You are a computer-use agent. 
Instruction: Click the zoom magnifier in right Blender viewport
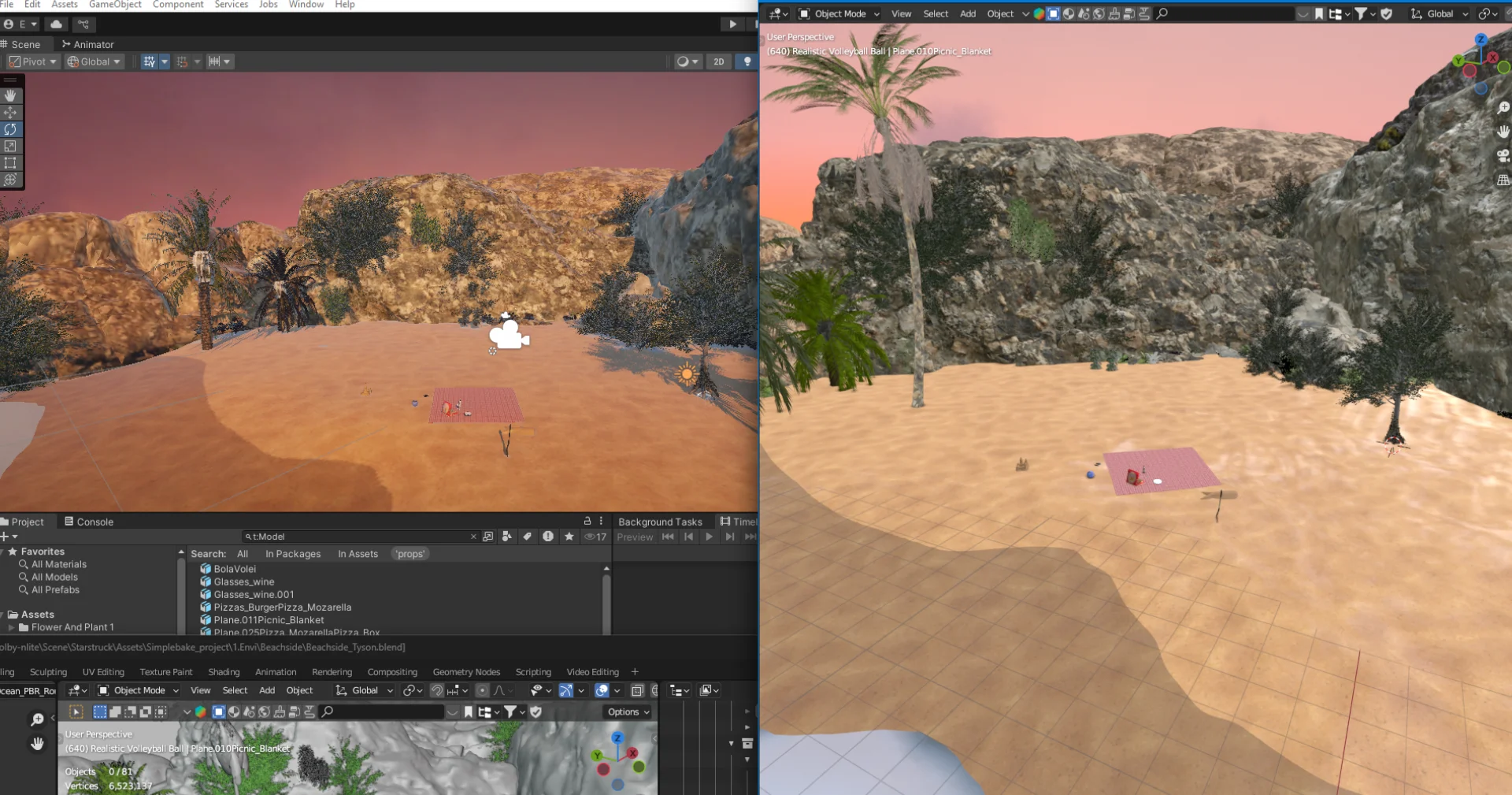click(x=1503, y=107)
